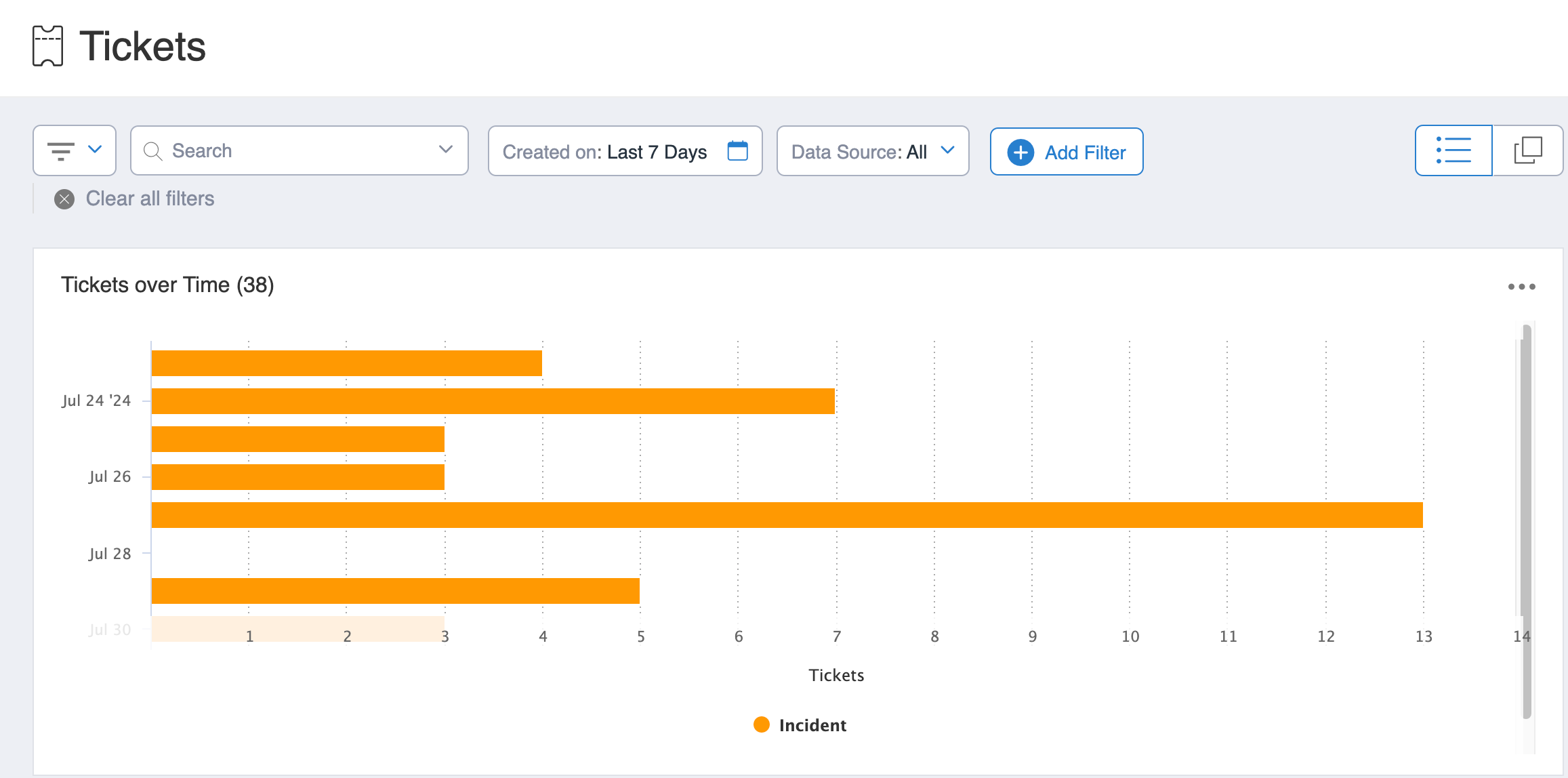The image size is (1568, 778).
Task: Switch to list view icon
Action: pyautogui.click(x=1453, y=150)
